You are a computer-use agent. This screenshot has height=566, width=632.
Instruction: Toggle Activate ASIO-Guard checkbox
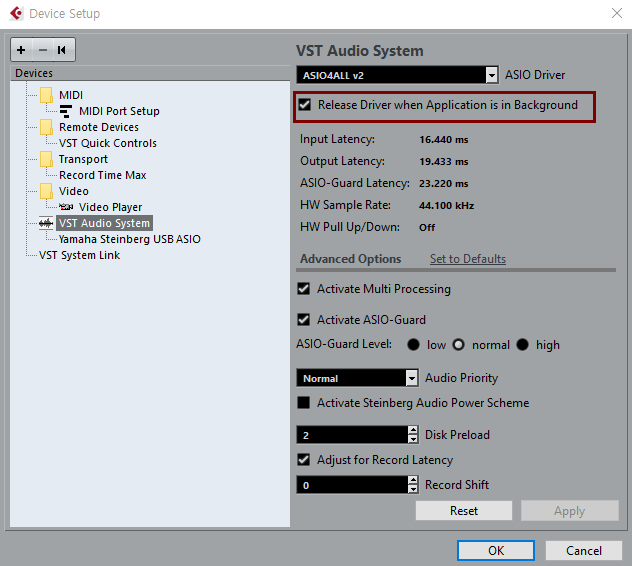click(304, 320)
